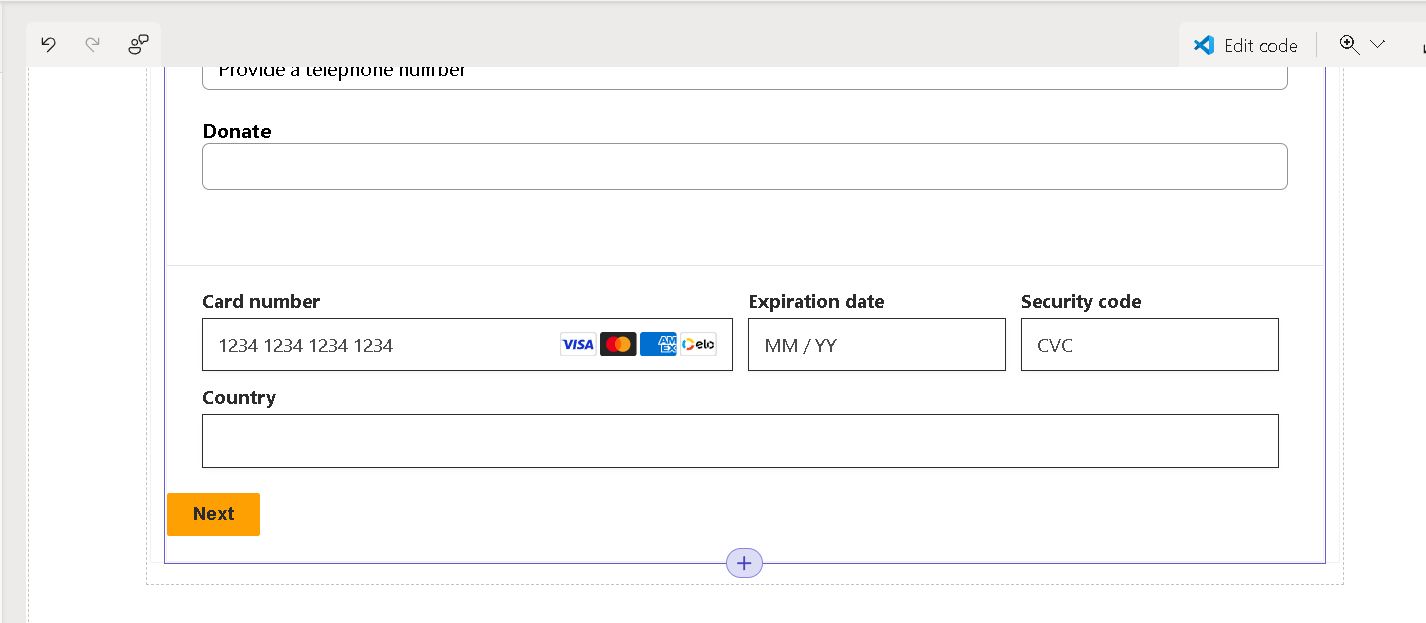This screenshot has width=1426, height=623.
Task: Click the Visual Studio Code logo icon
Action: (x=1204, y=45)
